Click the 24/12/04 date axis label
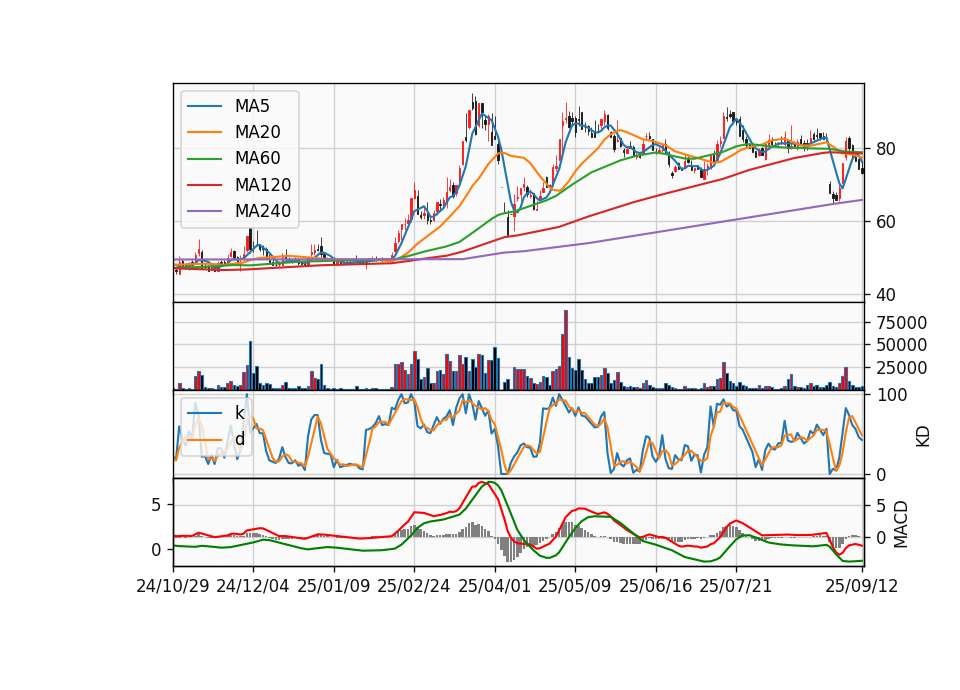The width and height of the screenshot is (960, 690). point(253,586)
